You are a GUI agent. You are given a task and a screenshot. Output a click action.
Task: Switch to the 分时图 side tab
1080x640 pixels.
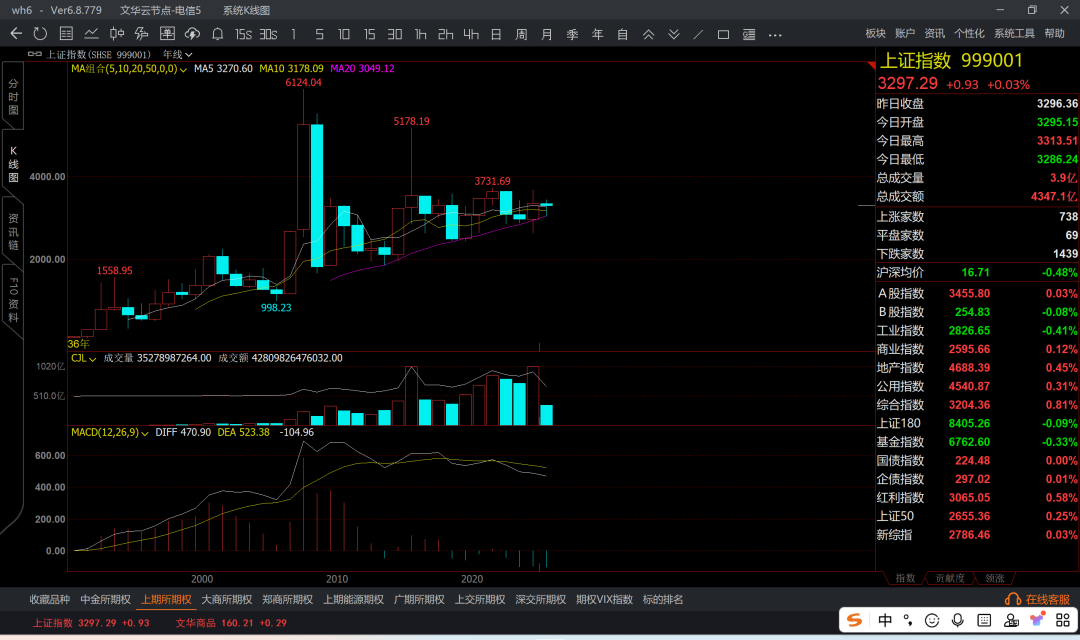[x=13, y=96]
